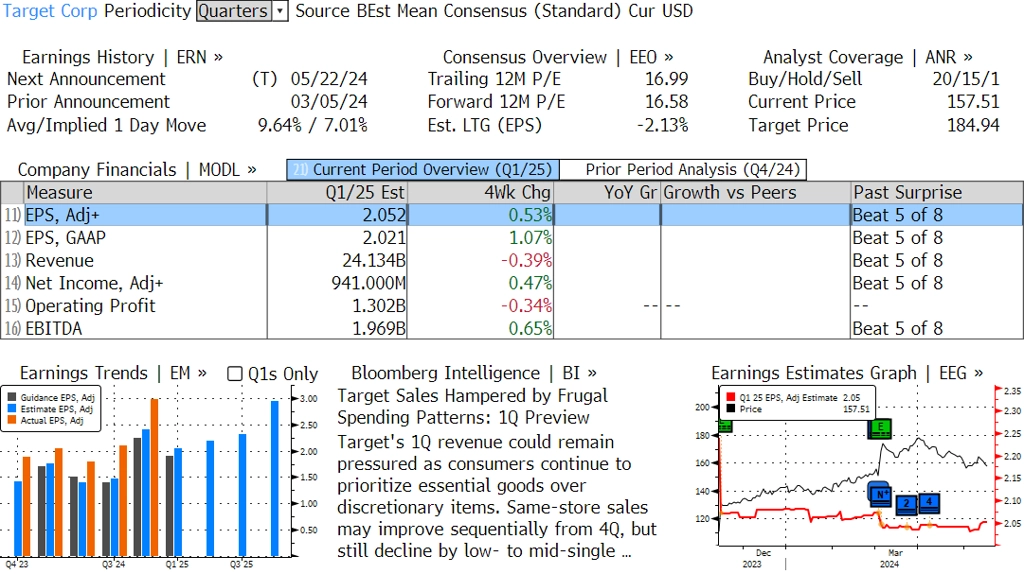The image size is (1024, 574).
Task: Click the YoY Gr column header
Action: [607, 193]
